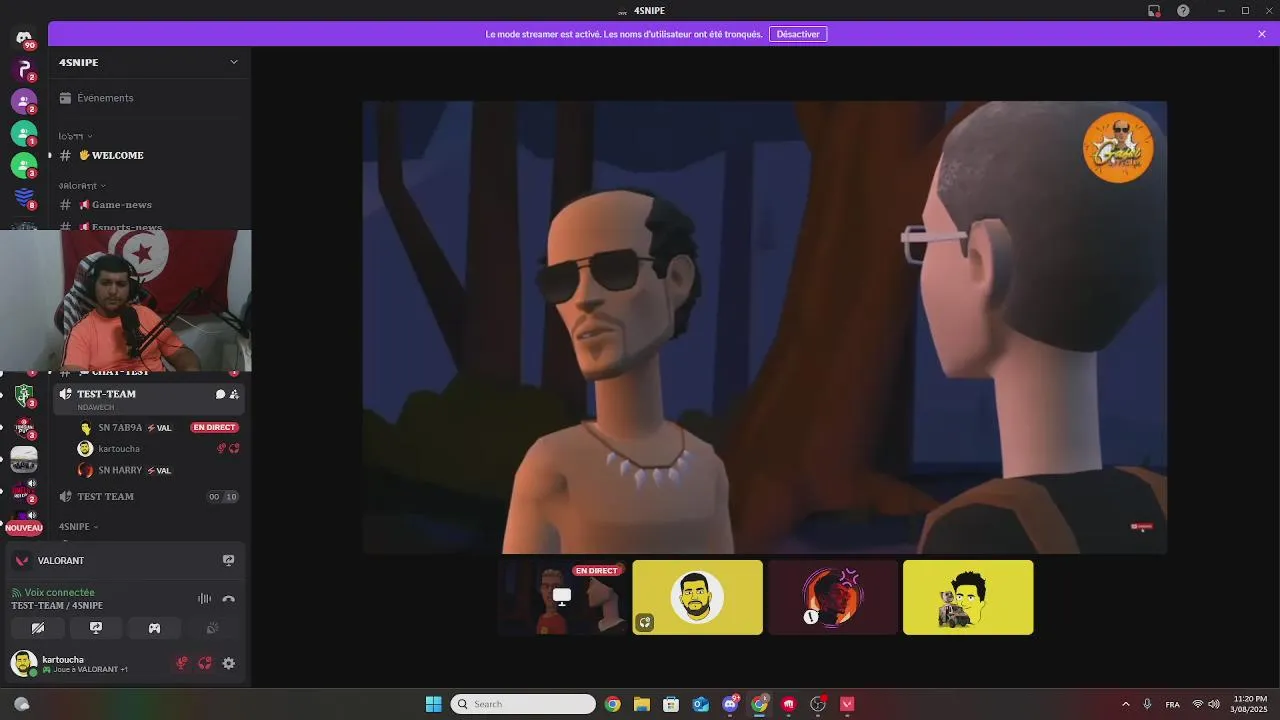Open Discord taskbar icon
Screen dimensions: 1280x720
pos(730,704)
